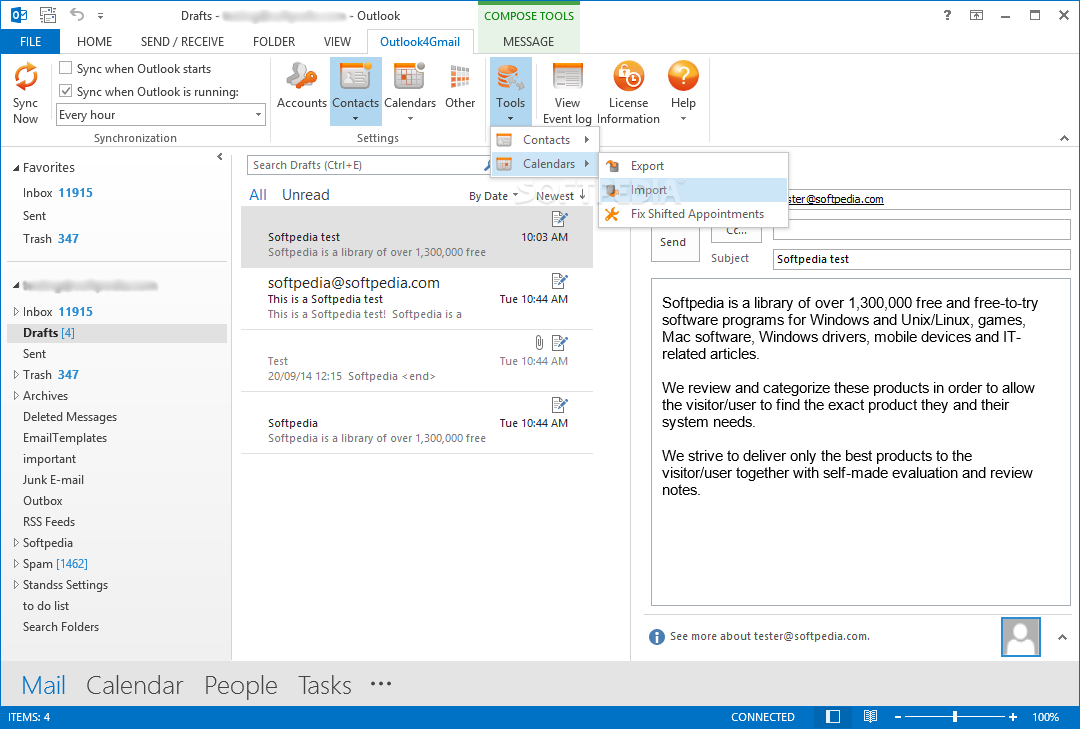Open the FILE tab

pos(30,41)
